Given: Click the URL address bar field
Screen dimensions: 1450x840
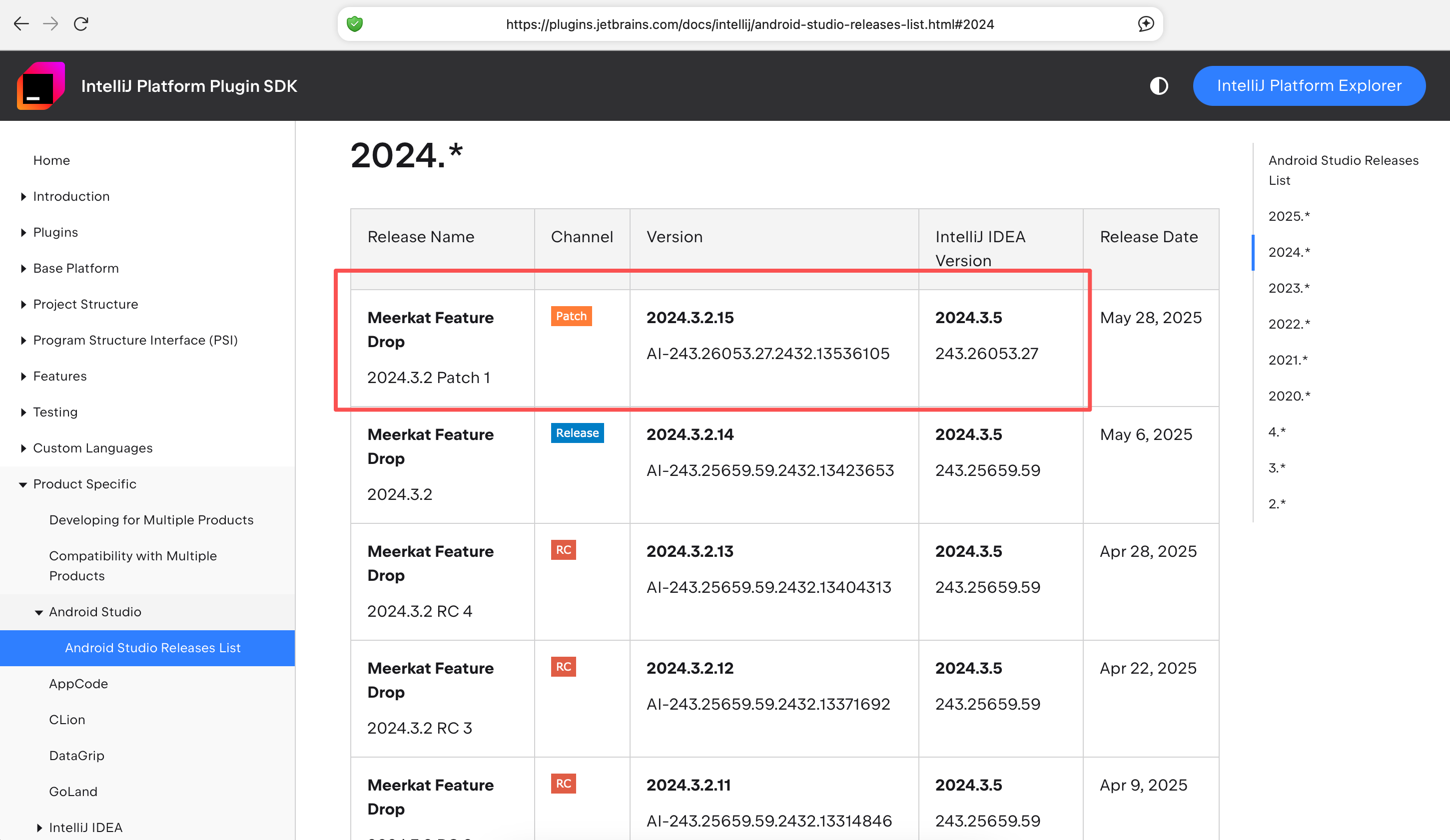Looking at the screenshot, I should [749, 24].
